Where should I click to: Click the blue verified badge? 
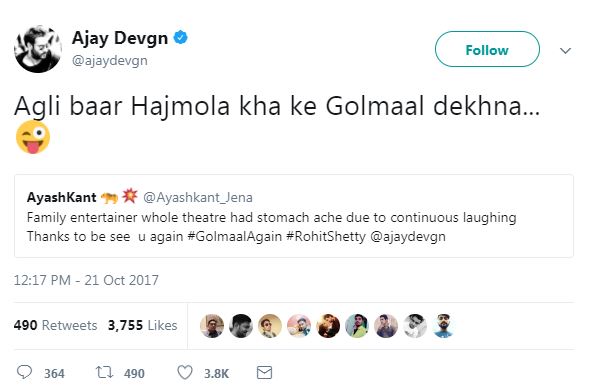(x=180, y=37)
